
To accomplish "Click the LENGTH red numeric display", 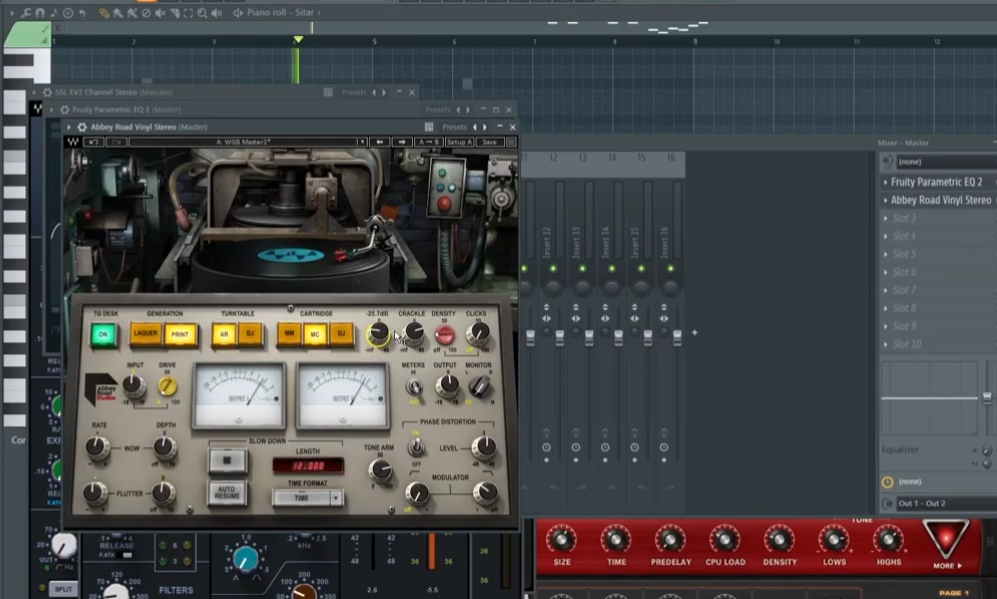I will tap(308, 465).
